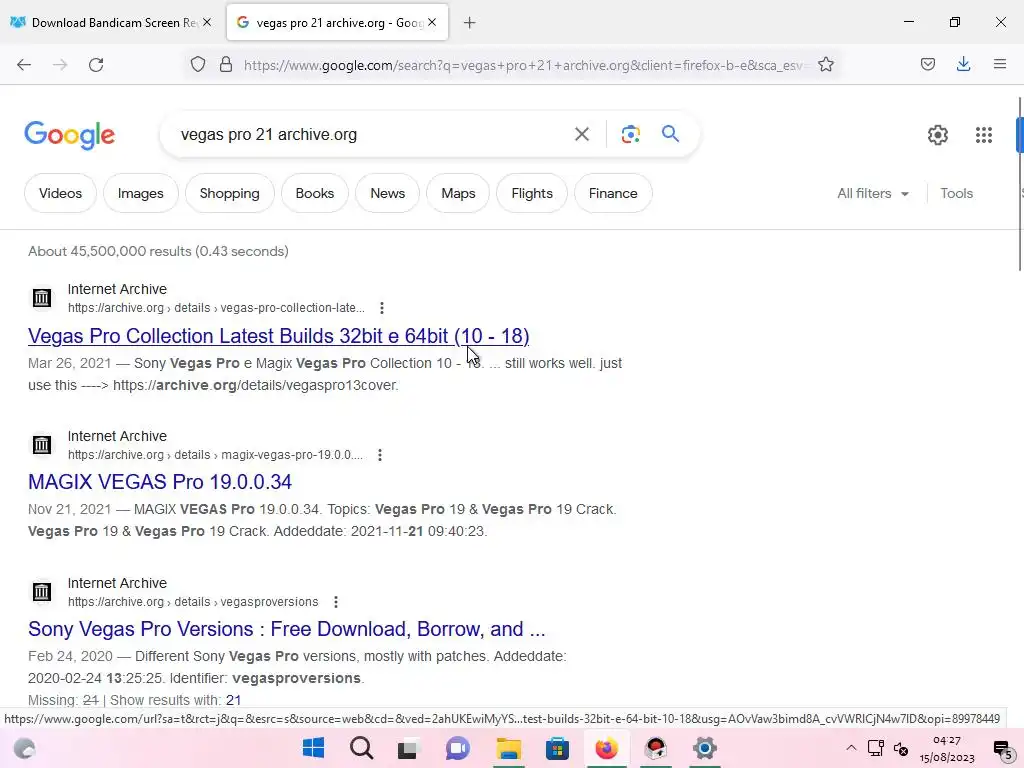Click the forward navigation arrow
This screenshot has height=768, width=1024.
[x=60, y=65]
